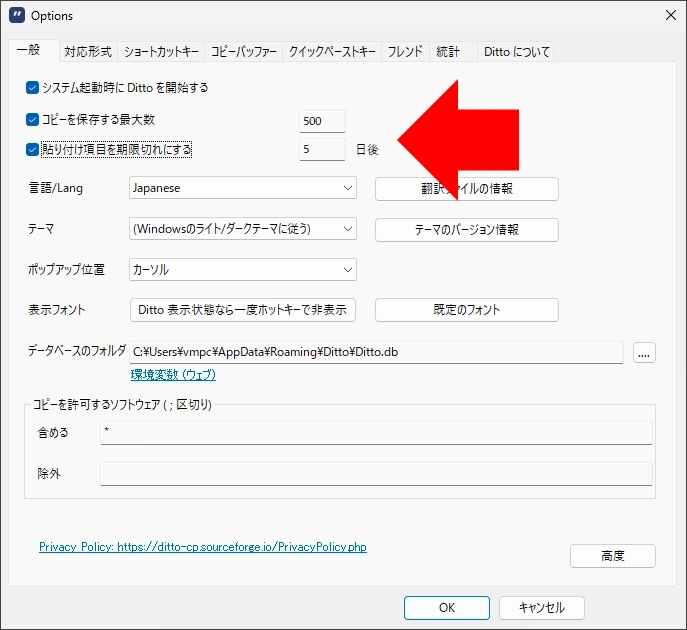The width and height of the screenshot is (687, 630).
Task: Open the 環境変数 (ウェブ) link
Action: 173,375
